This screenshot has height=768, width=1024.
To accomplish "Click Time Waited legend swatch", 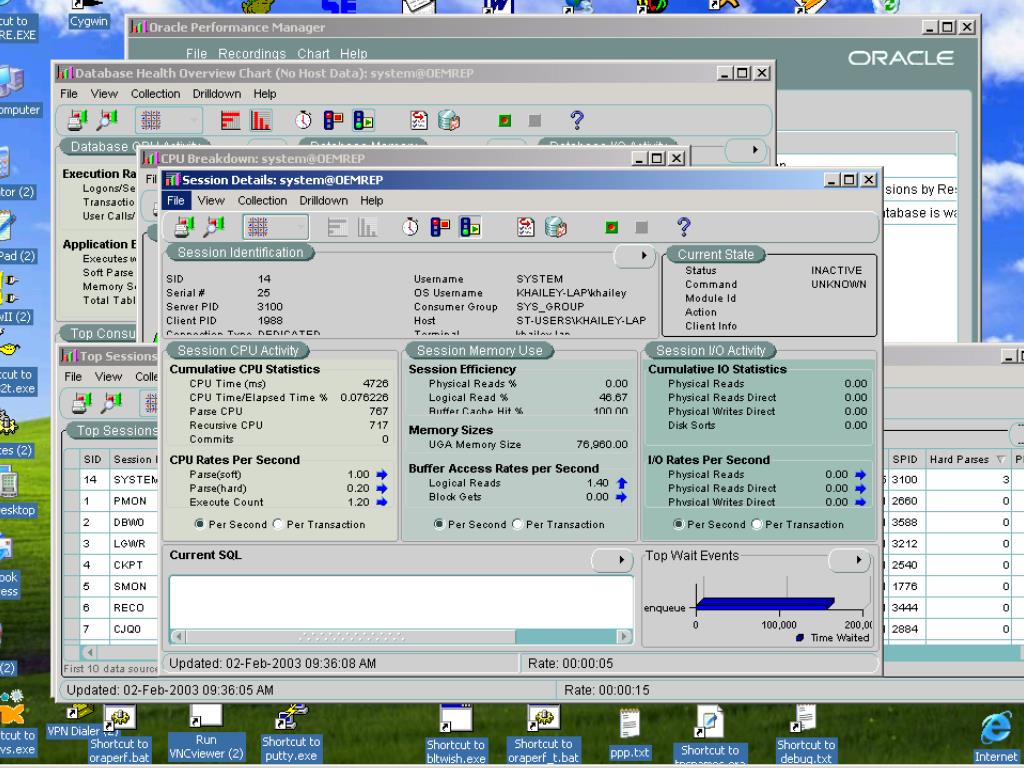I will pyautogui.click(x=799, y=637).
